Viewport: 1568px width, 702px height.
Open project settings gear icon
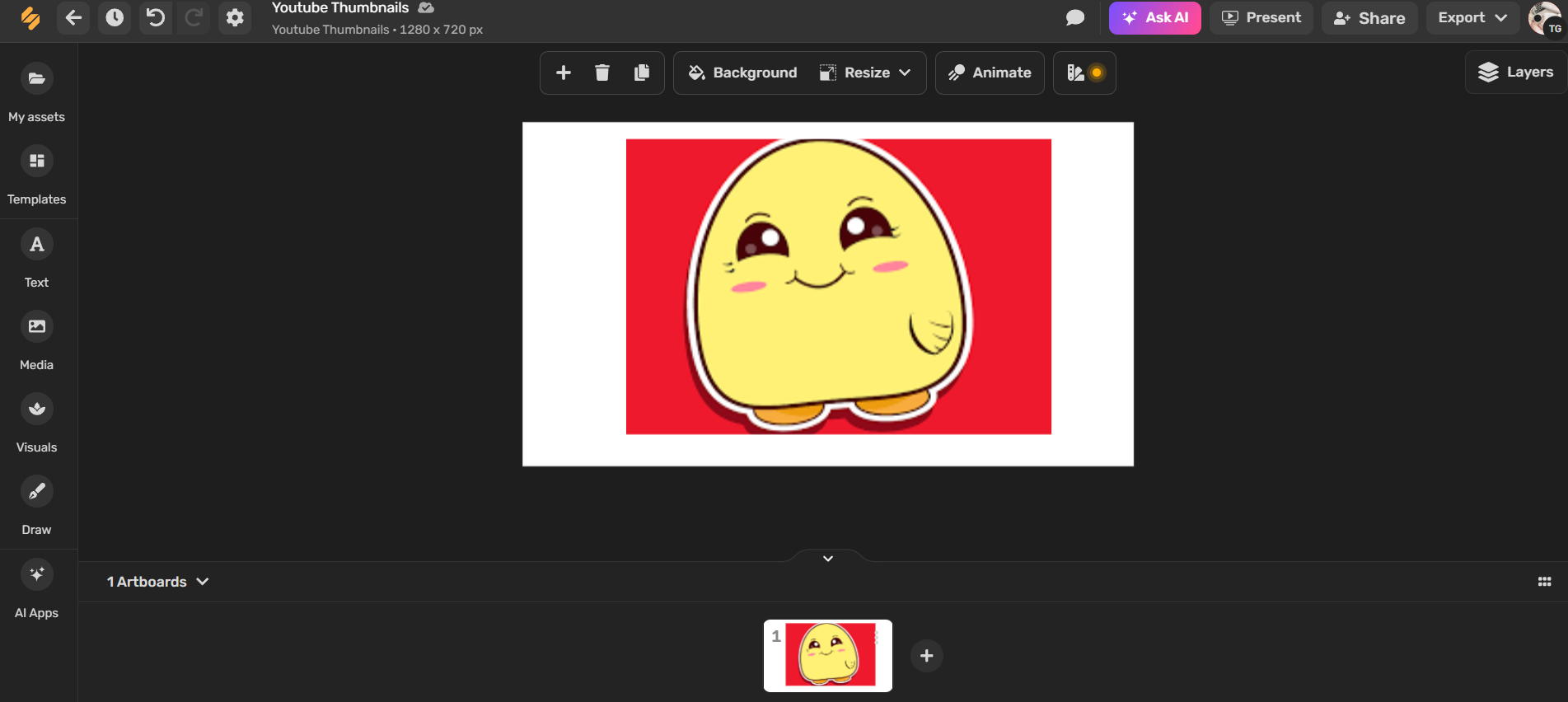[x=235, y=17]
